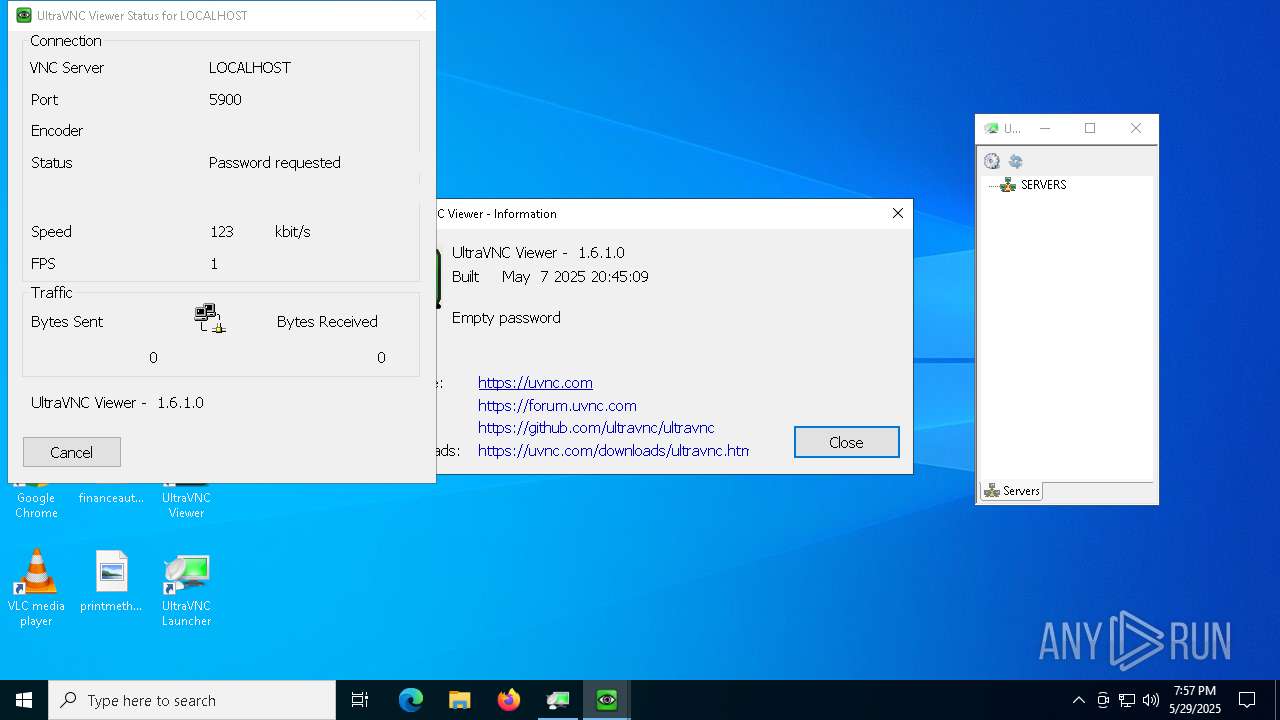Select the Google Chrome desktop shortcut label
This screenshot has height=720, width=1280.
(x=36, y=505)
